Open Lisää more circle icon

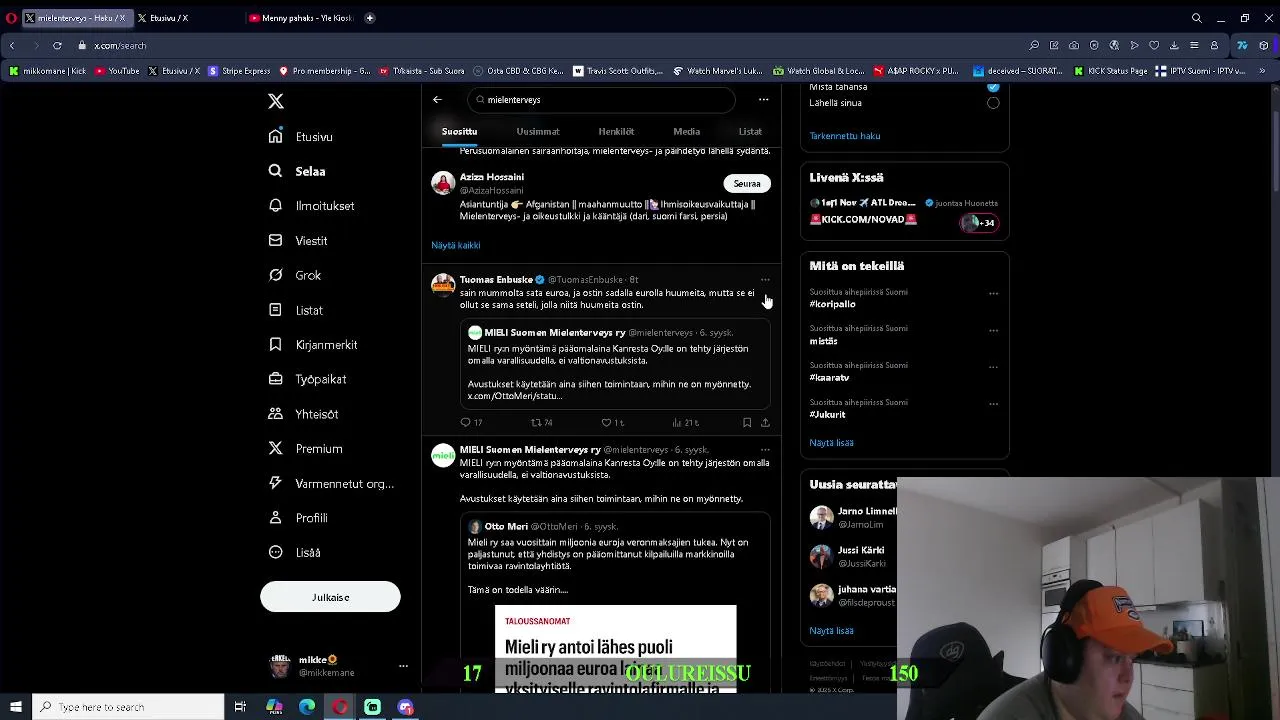click(275, 552)
